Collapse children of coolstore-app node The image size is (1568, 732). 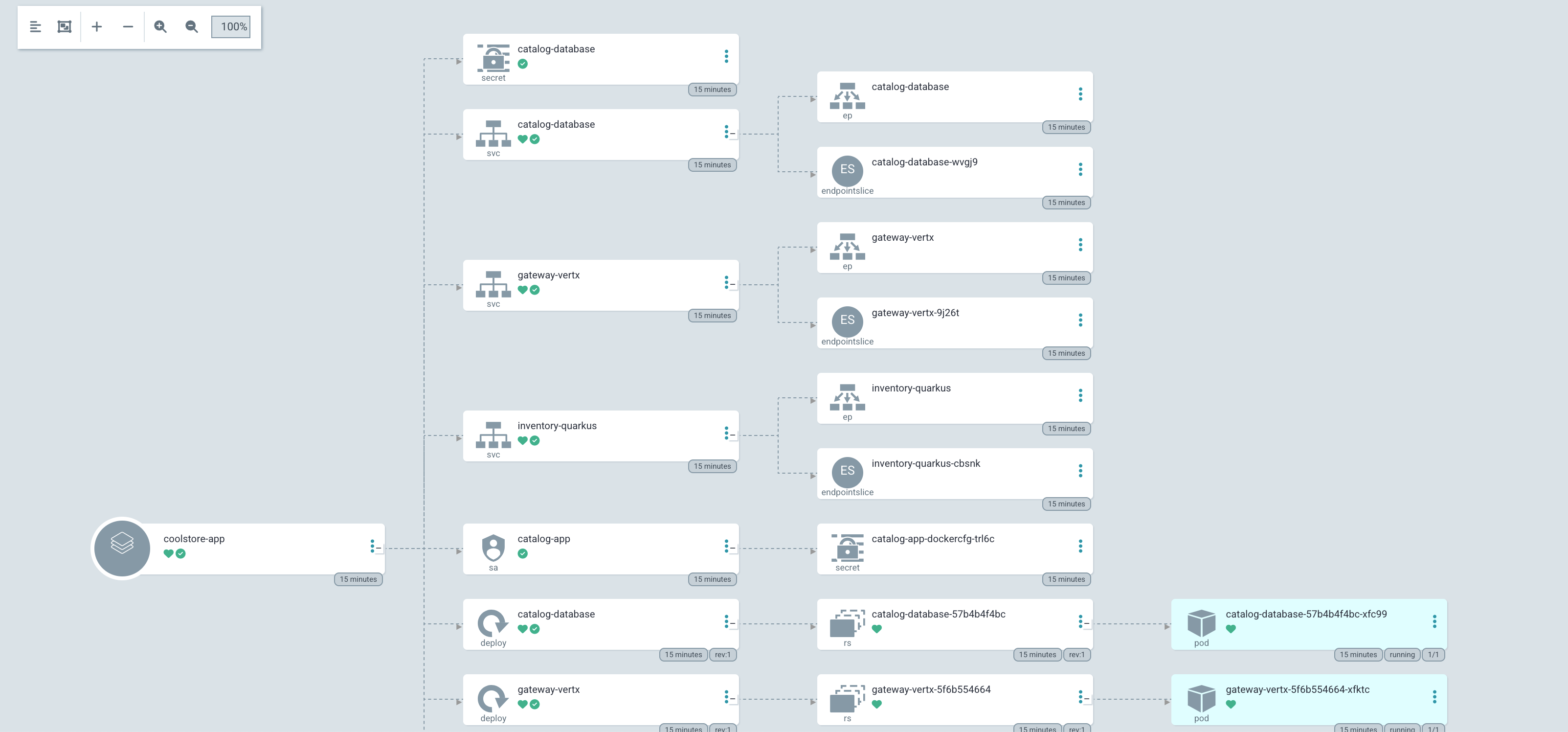[379, 549]
